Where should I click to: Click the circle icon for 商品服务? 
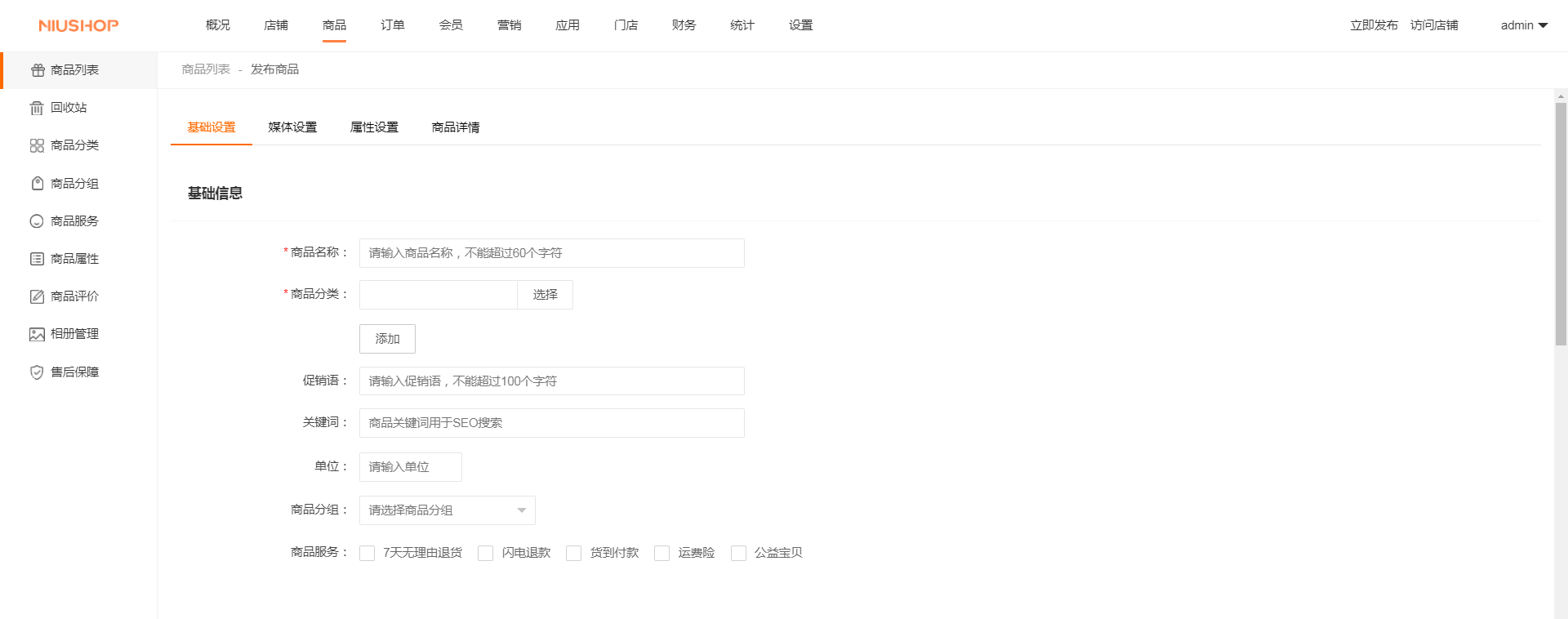(37, 221)
